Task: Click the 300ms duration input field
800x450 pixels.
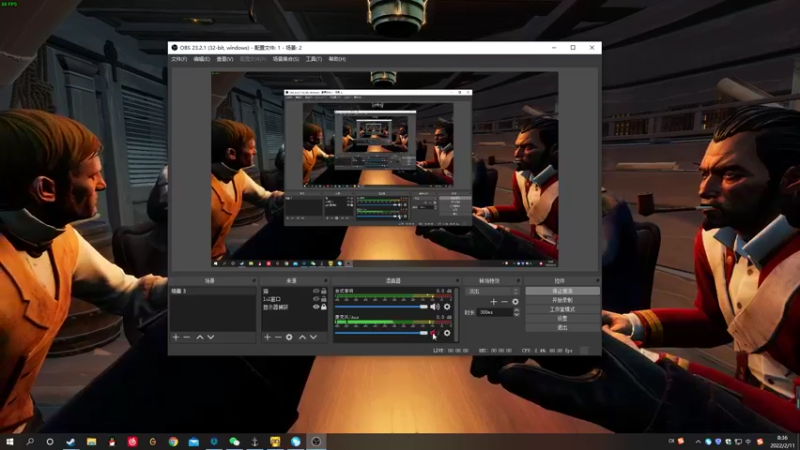Action: point(494,312)
